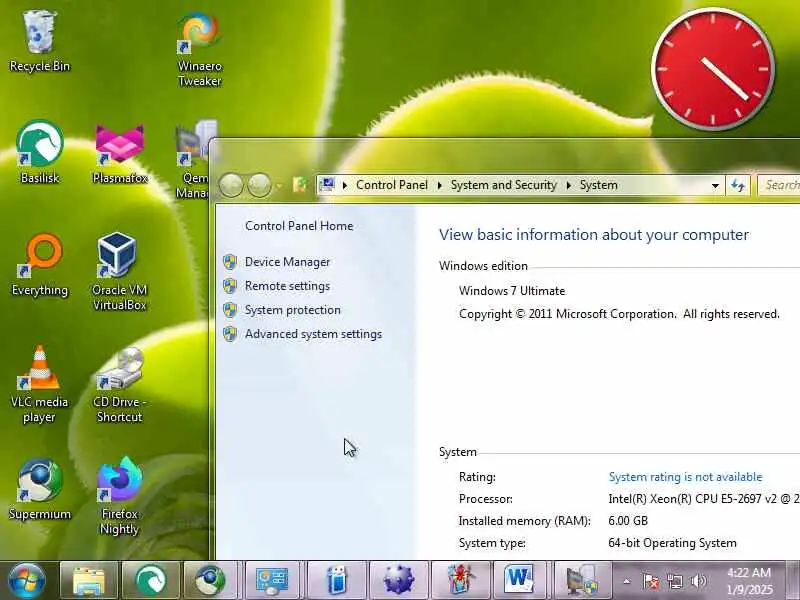
Task: Click the 64-bit Operating System value
Action: tap(672, 543)
